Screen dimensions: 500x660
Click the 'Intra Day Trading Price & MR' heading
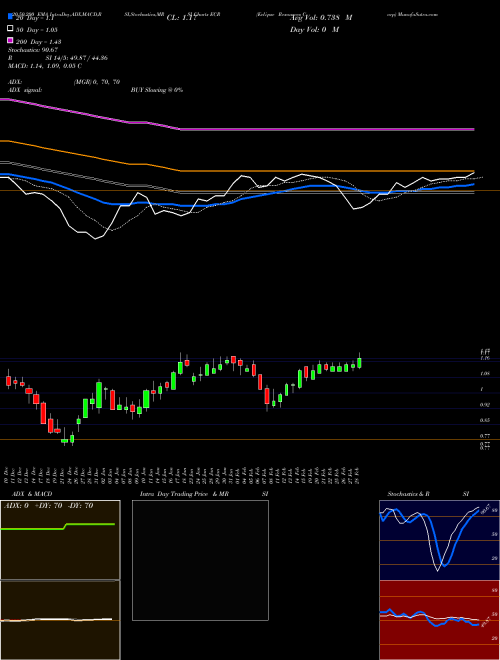click(184, 494)
